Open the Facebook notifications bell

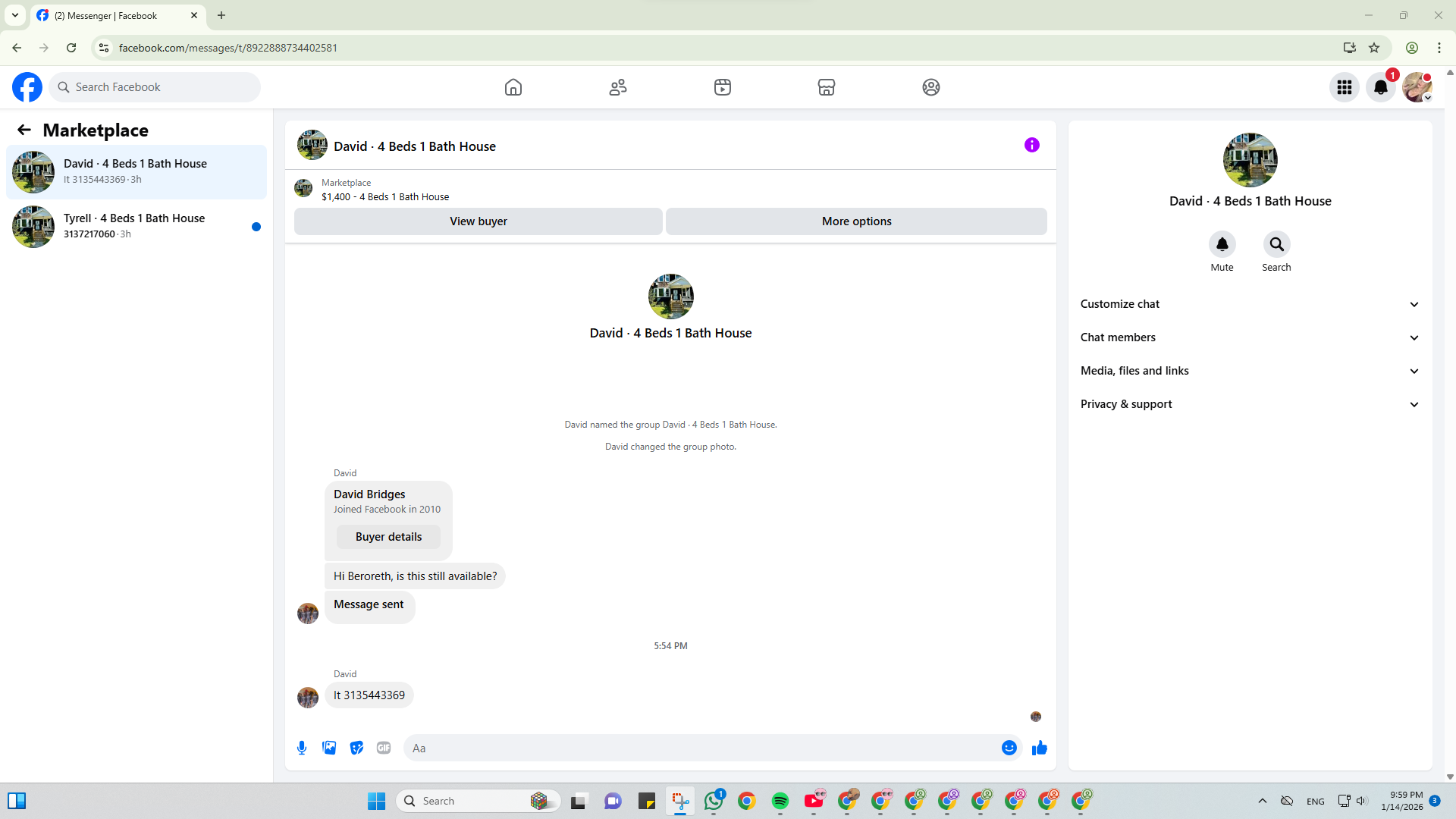coord(1381,87)
